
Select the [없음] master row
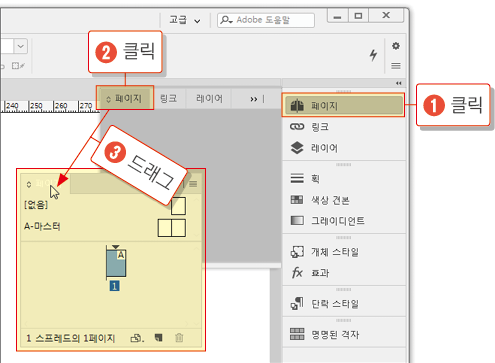[x=104, y=205]
